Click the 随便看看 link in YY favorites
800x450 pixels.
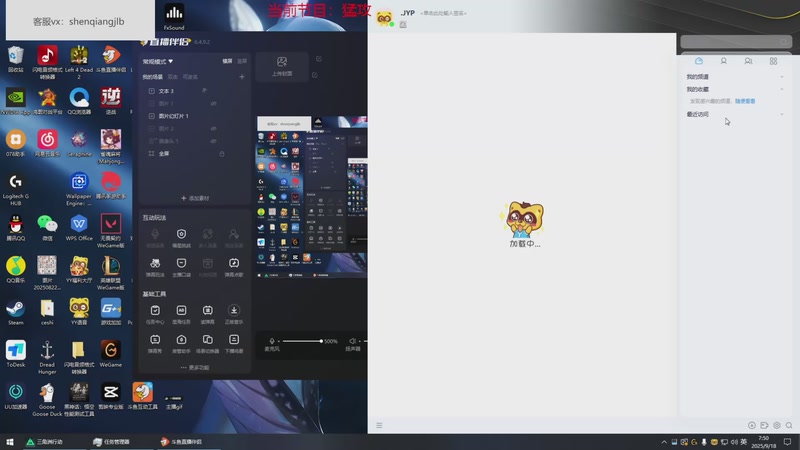pyautogui.click(x=745, y=101)
